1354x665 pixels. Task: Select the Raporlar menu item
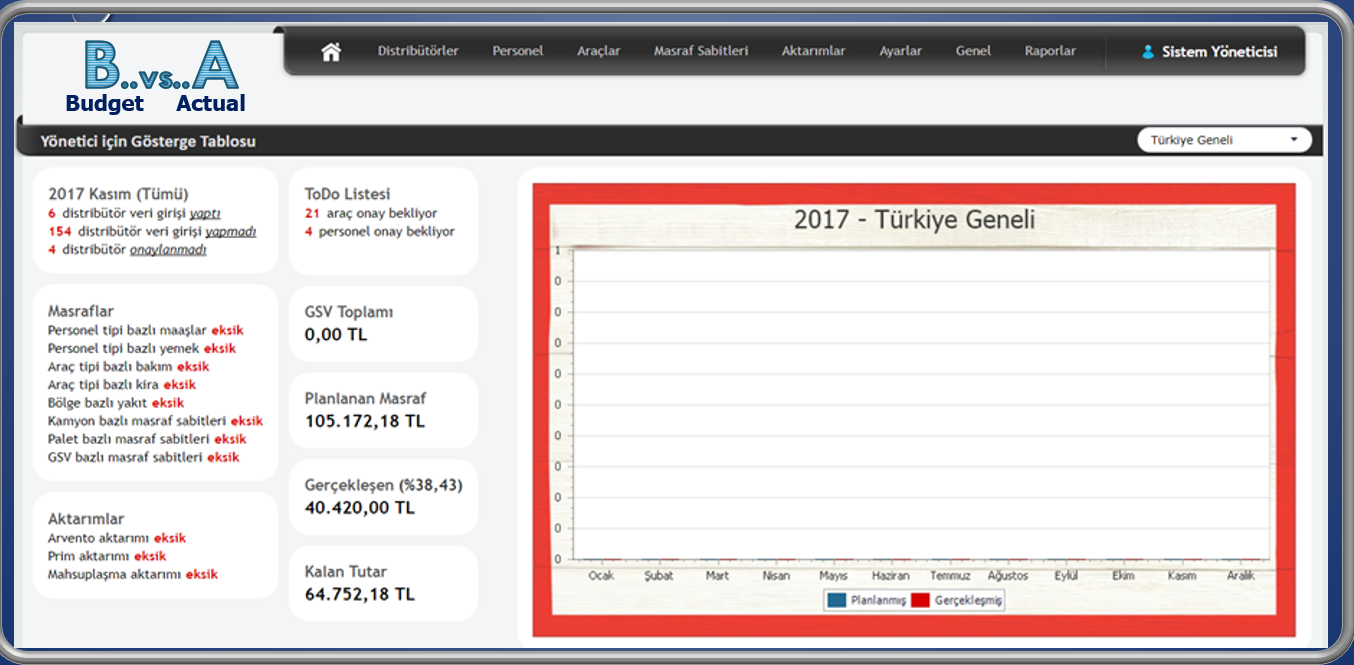pos(1050,51)
